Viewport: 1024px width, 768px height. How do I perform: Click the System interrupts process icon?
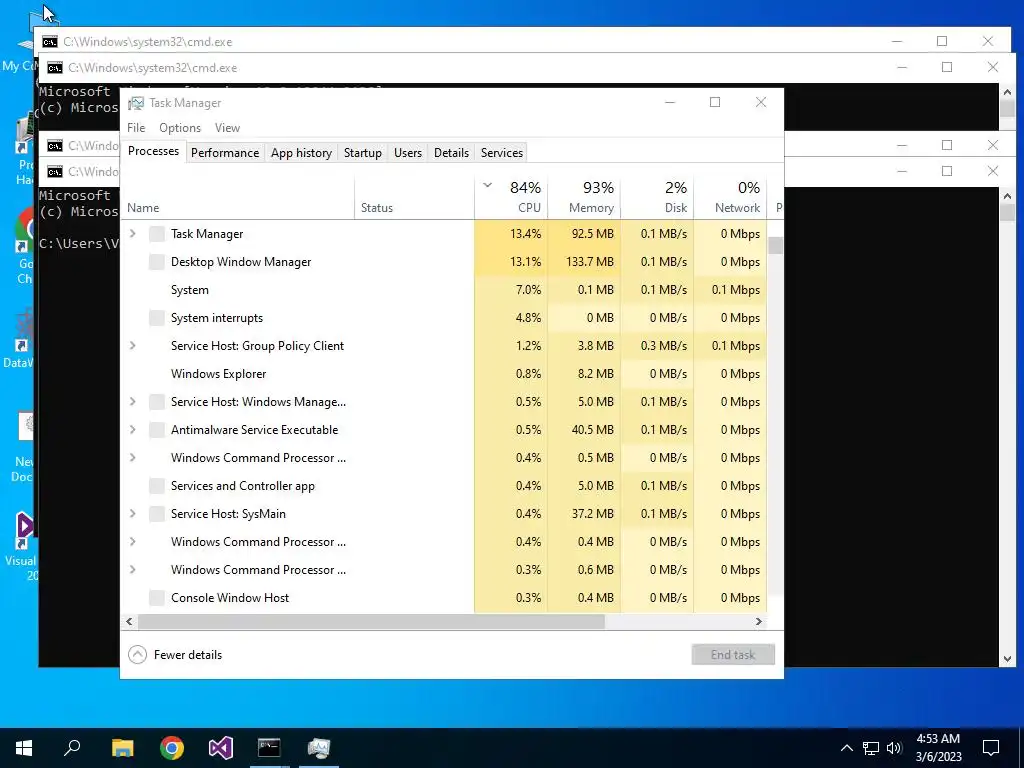tap(157, 318)
